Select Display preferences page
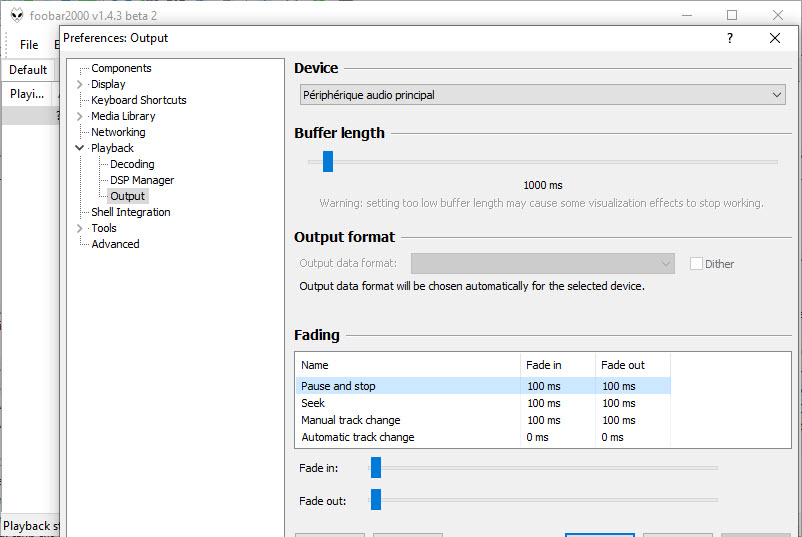802x537 pixels. (x=108, y=84)
